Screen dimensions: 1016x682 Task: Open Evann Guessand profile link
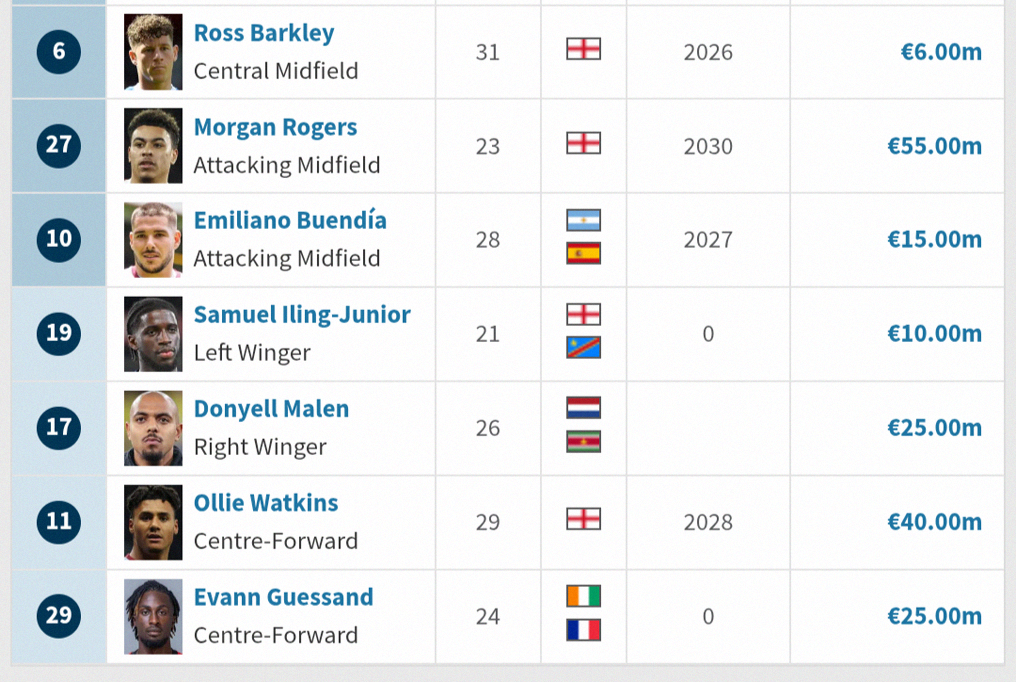283,597
